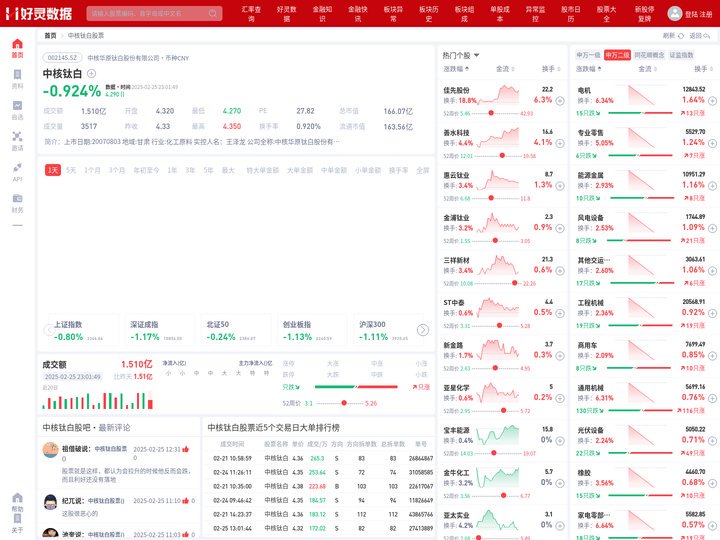Add 三祥新材 to watchlist via plus
This screenshot has width=720, height=540.
tap(560, 271)
